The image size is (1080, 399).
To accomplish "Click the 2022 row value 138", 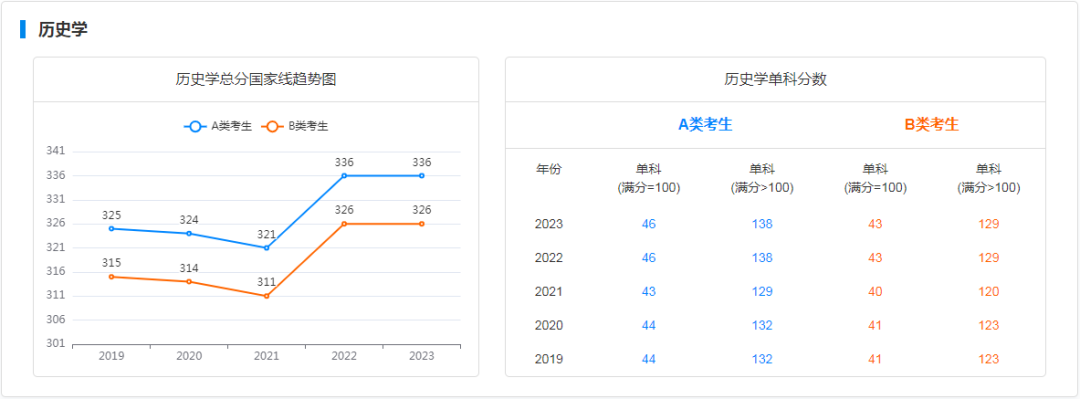I will (x=762, y=258).
